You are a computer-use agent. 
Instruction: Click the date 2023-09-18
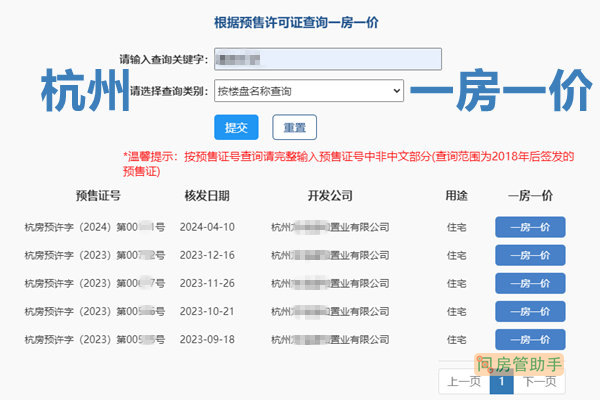click(x=207, y=340)
